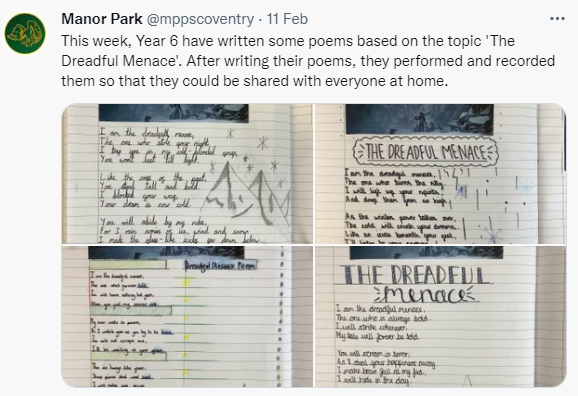Open the photo titled THE DREADFUL Menace
The height and width of the screenshot is (396, 578).
pos(440,316)
